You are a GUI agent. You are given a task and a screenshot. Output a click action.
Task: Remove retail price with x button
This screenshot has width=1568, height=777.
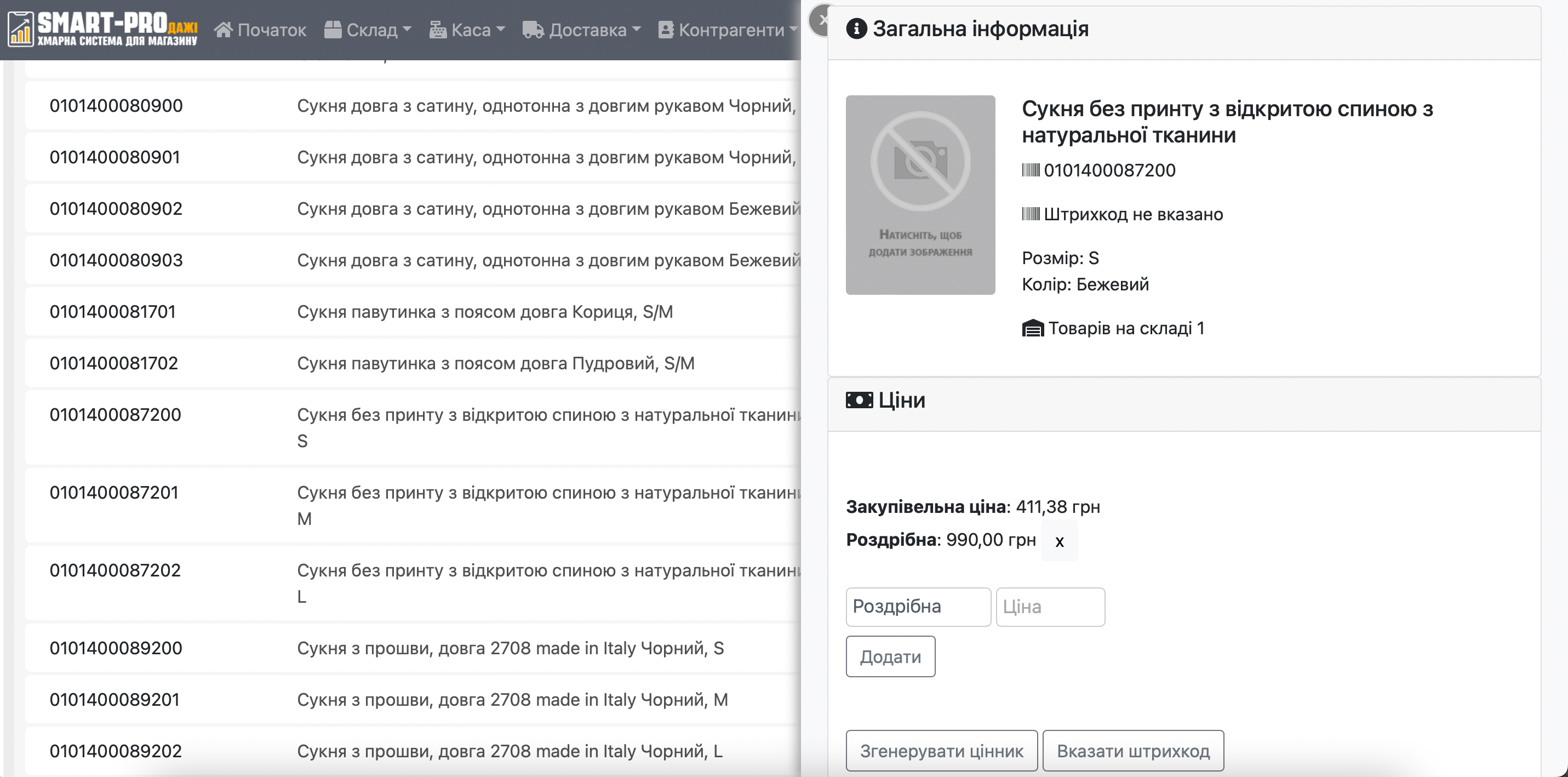pos(1059,541)
